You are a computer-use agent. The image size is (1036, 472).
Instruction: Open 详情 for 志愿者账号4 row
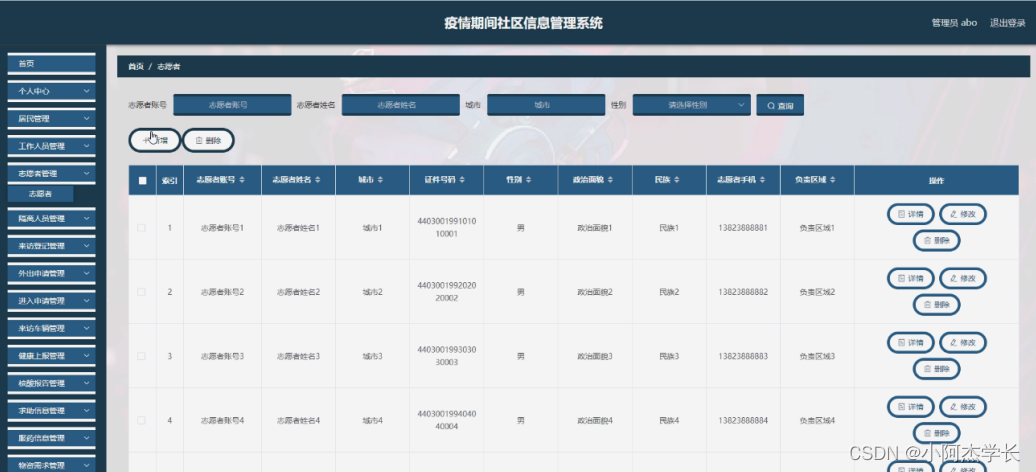tap(910, 407)
